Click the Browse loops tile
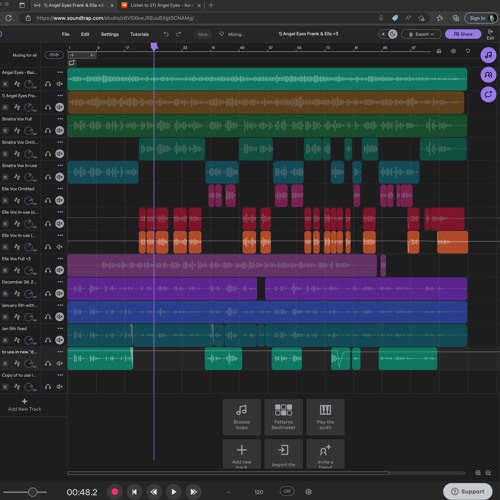This screenshot has width=500, height=500. [x=242, y=417]
